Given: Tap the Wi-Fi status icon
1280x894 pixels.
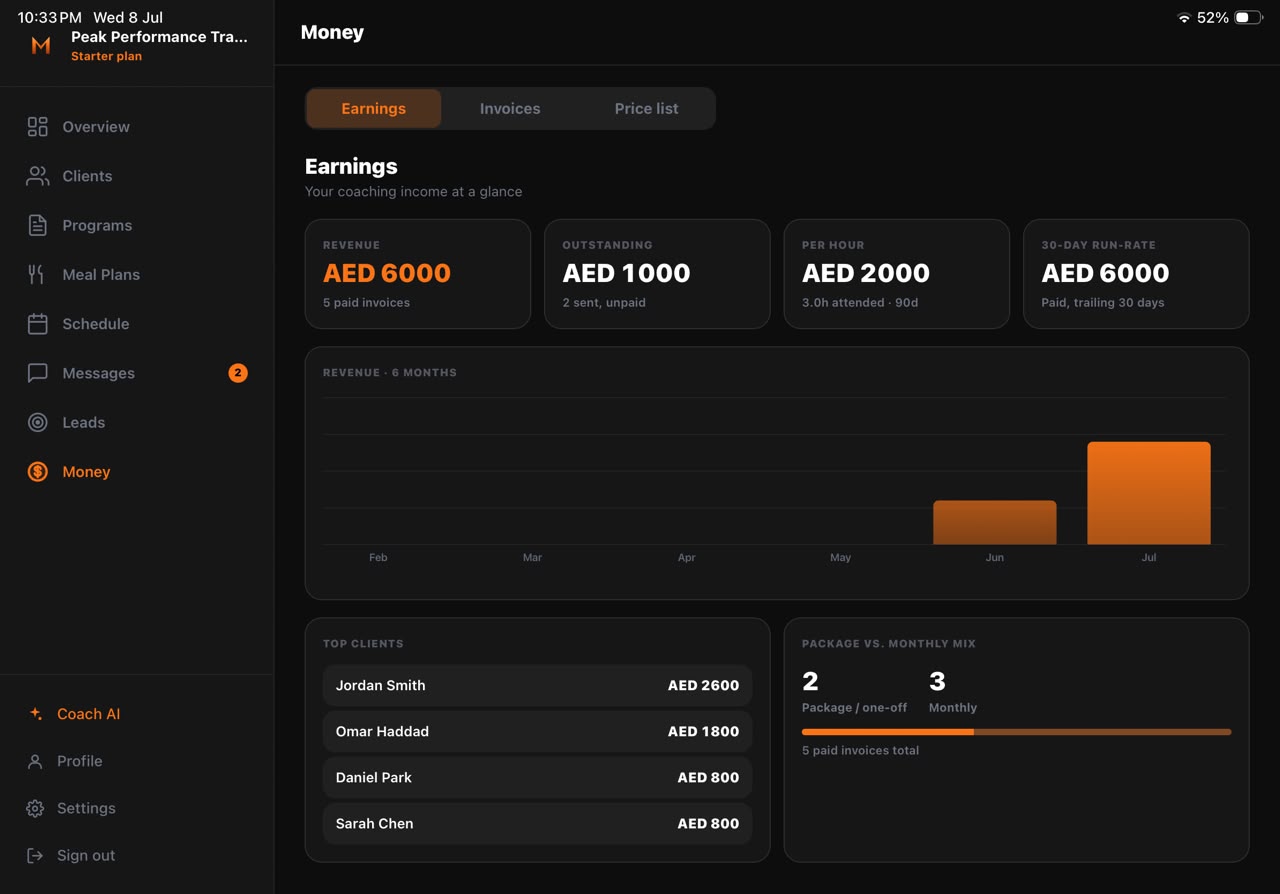Looking at the screenshot, I should pos(1184,18).
